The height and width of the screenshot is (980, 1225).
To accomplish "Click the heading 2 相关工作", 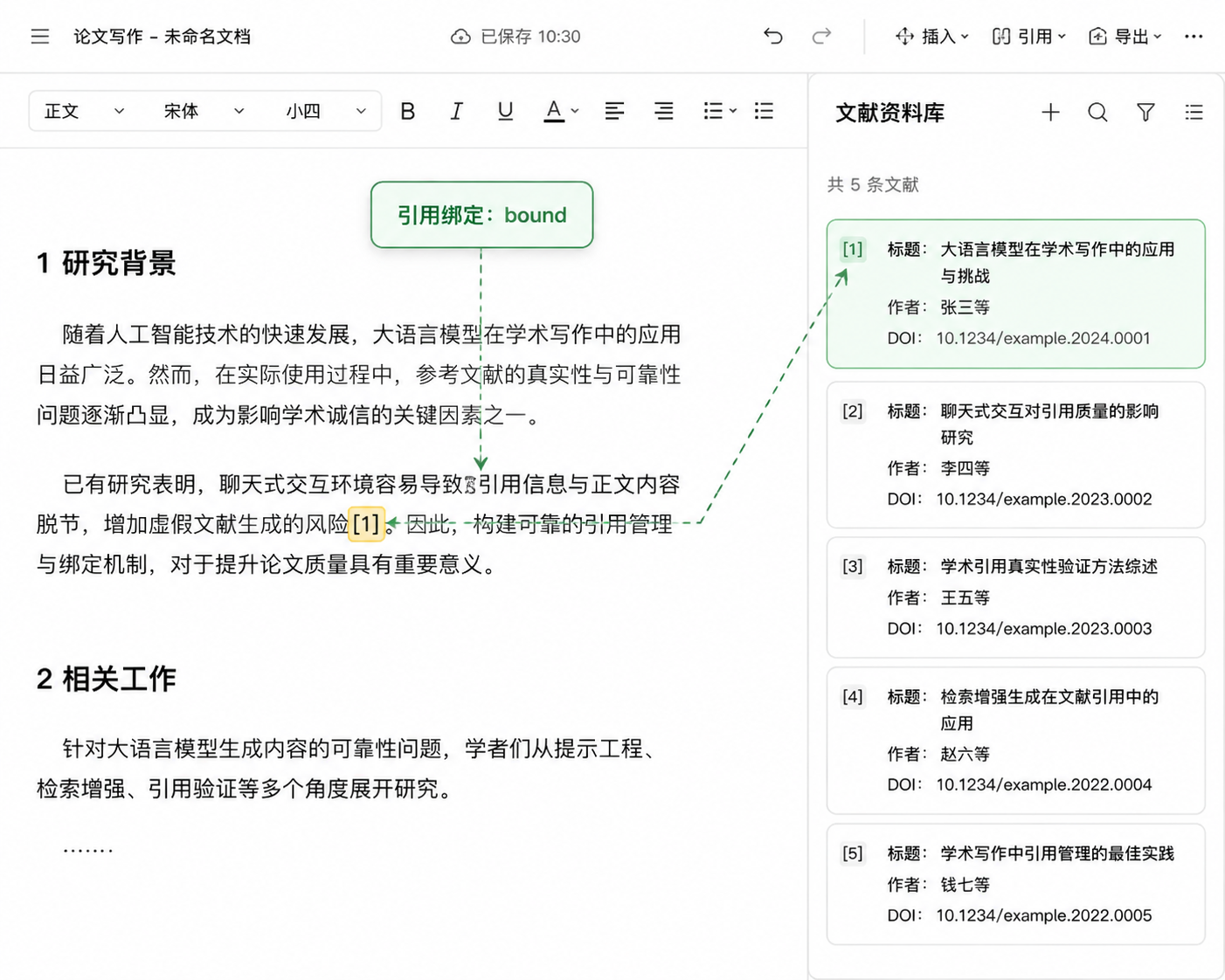I will pos(107,679).
